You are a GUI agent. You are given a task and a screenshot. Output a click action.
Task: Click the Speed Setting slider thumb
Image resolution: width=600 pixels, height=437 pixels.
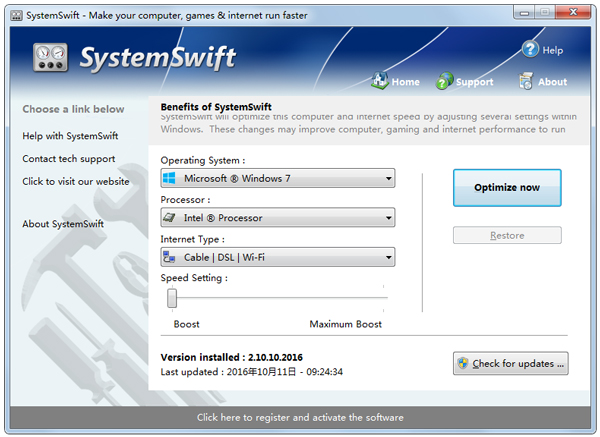172,298
